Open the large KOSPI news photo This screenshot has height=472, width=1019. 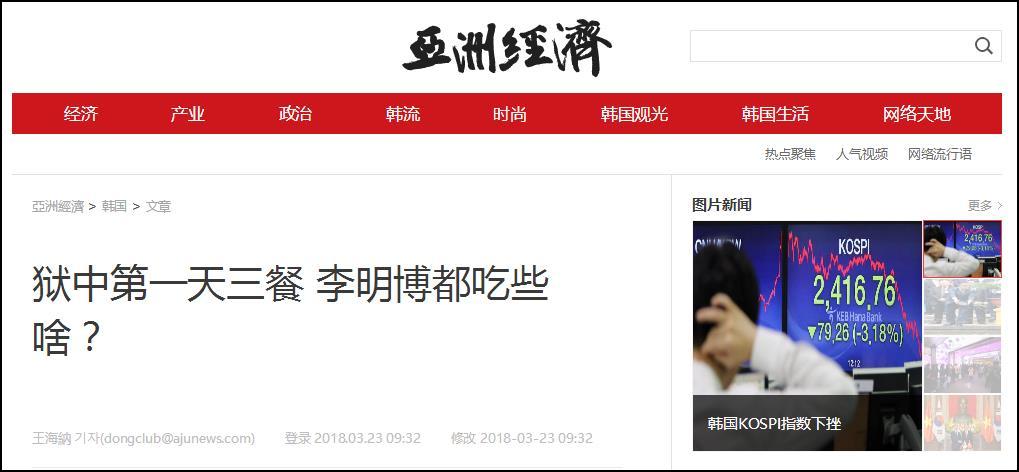pyautogui.click(x=807, y=335)
